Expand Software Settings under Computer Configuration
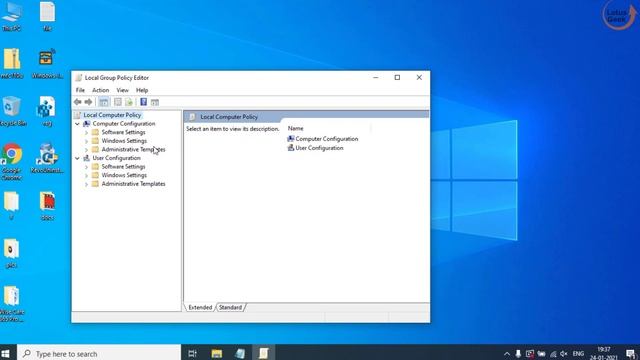Image resolution: width=640 pixels, height=360 pixels. (86, 132)
